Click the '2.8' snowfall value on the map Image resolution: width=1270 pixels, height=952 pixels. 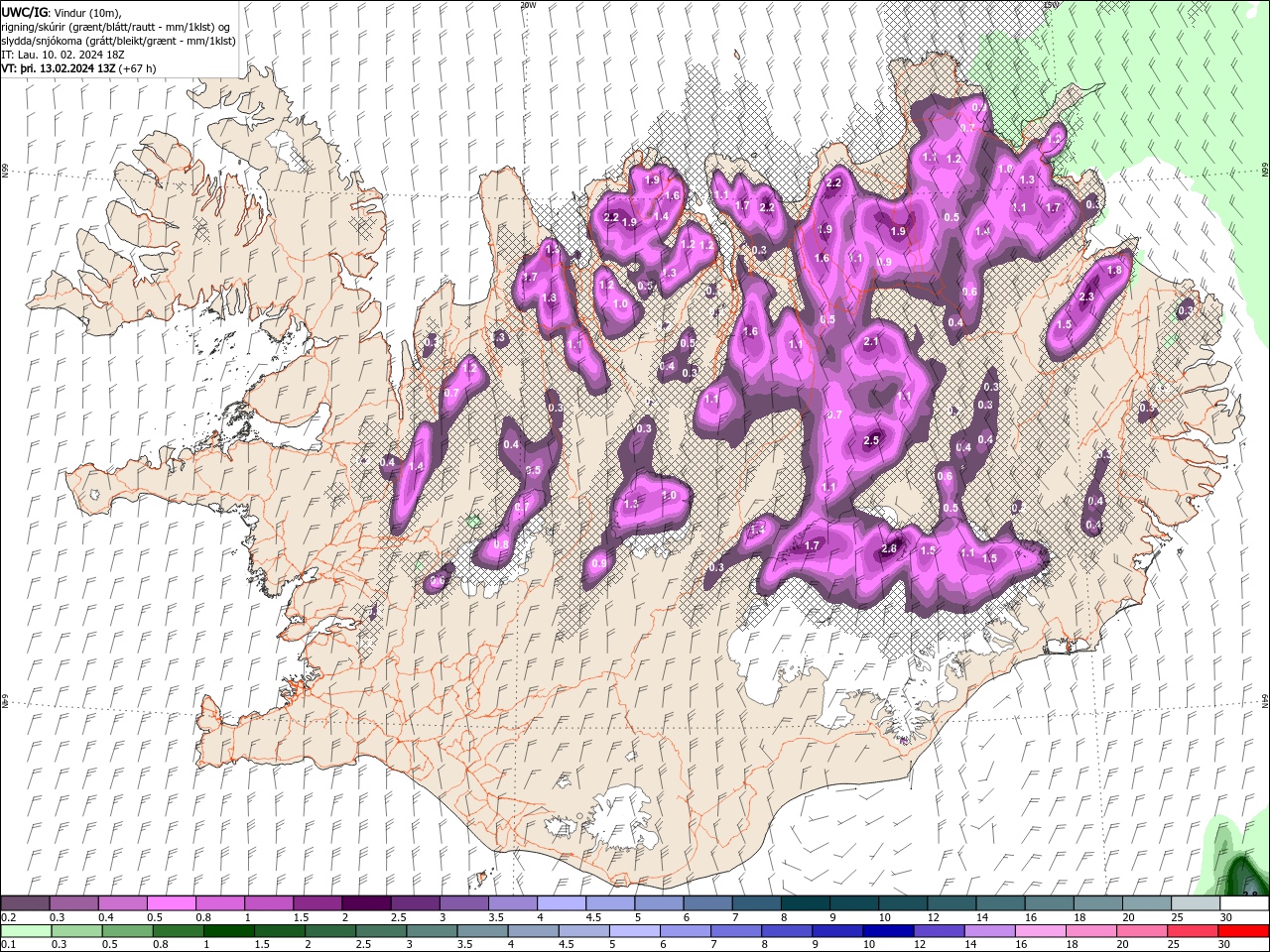click(889, 549)
